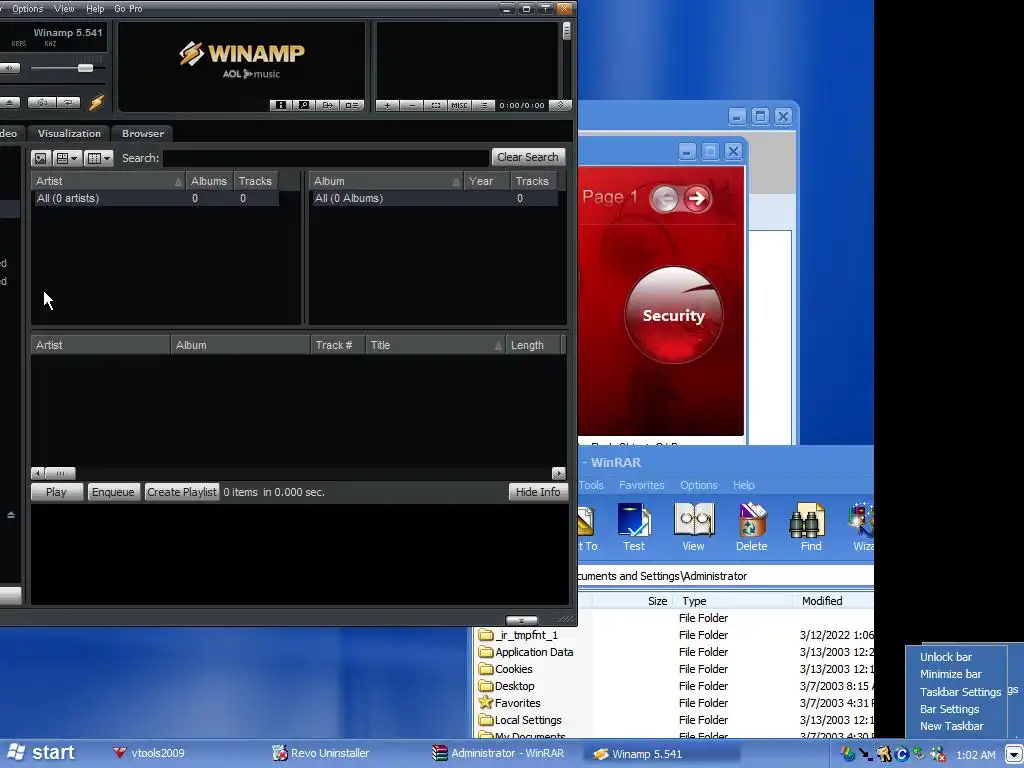Viewport: 1024px width, 768px height.
Task: Select Taskbar Settings in the popup menu
Action: click(960, 692)
